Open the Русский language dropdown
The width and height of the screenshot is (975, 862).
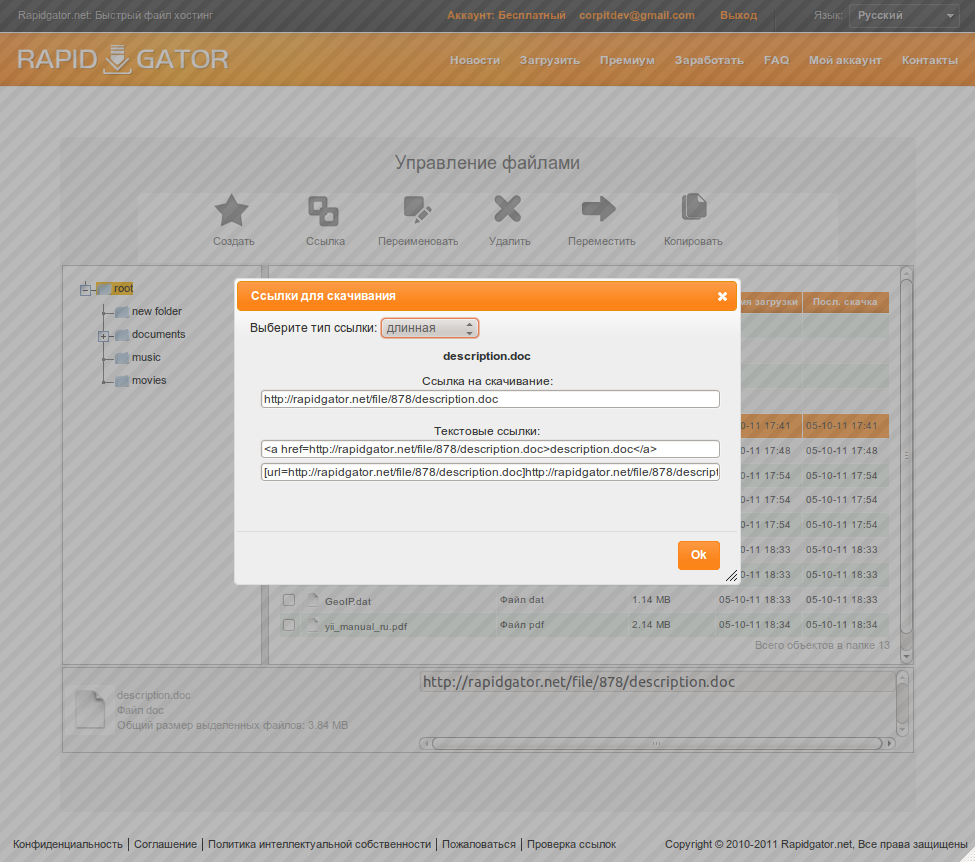click(905, 16)
